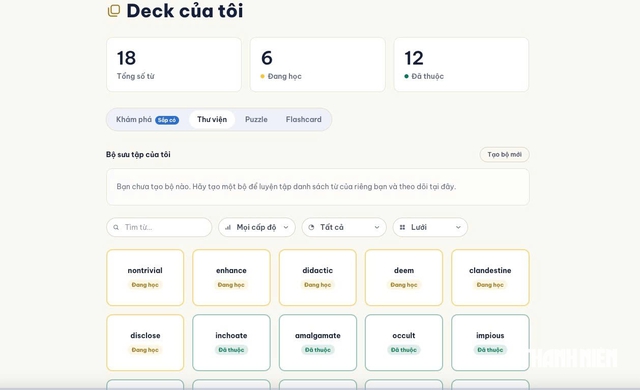Open the impious word card
The height and width of the screenshot is (390, 640).
coord(490,343)
